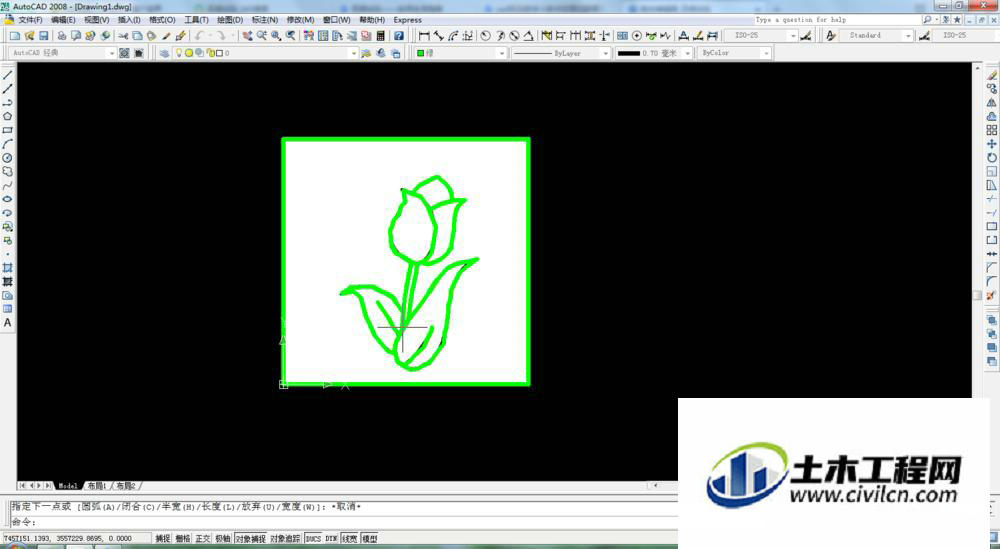
Task: Click the Help question mark icon
Action: coord(399,36)
